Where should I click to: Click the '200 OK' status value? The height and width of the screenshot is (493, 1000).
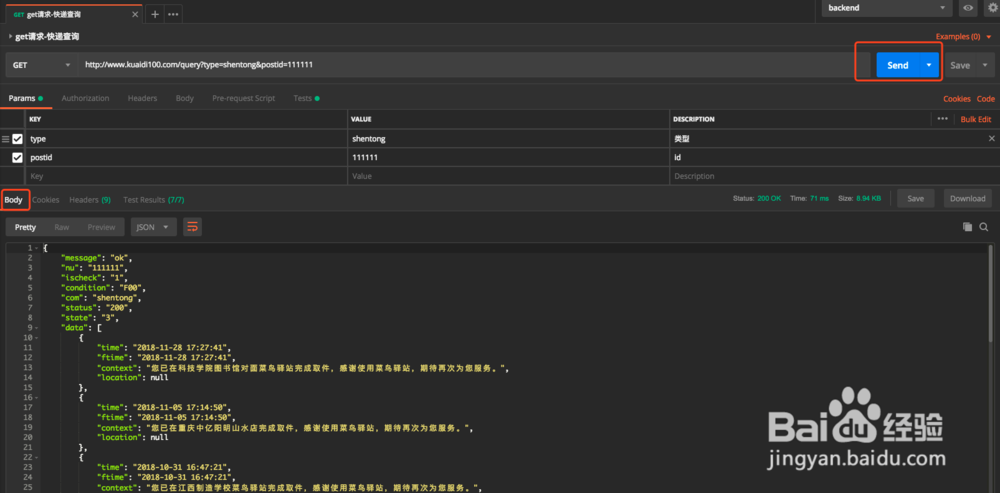(769, 198)
